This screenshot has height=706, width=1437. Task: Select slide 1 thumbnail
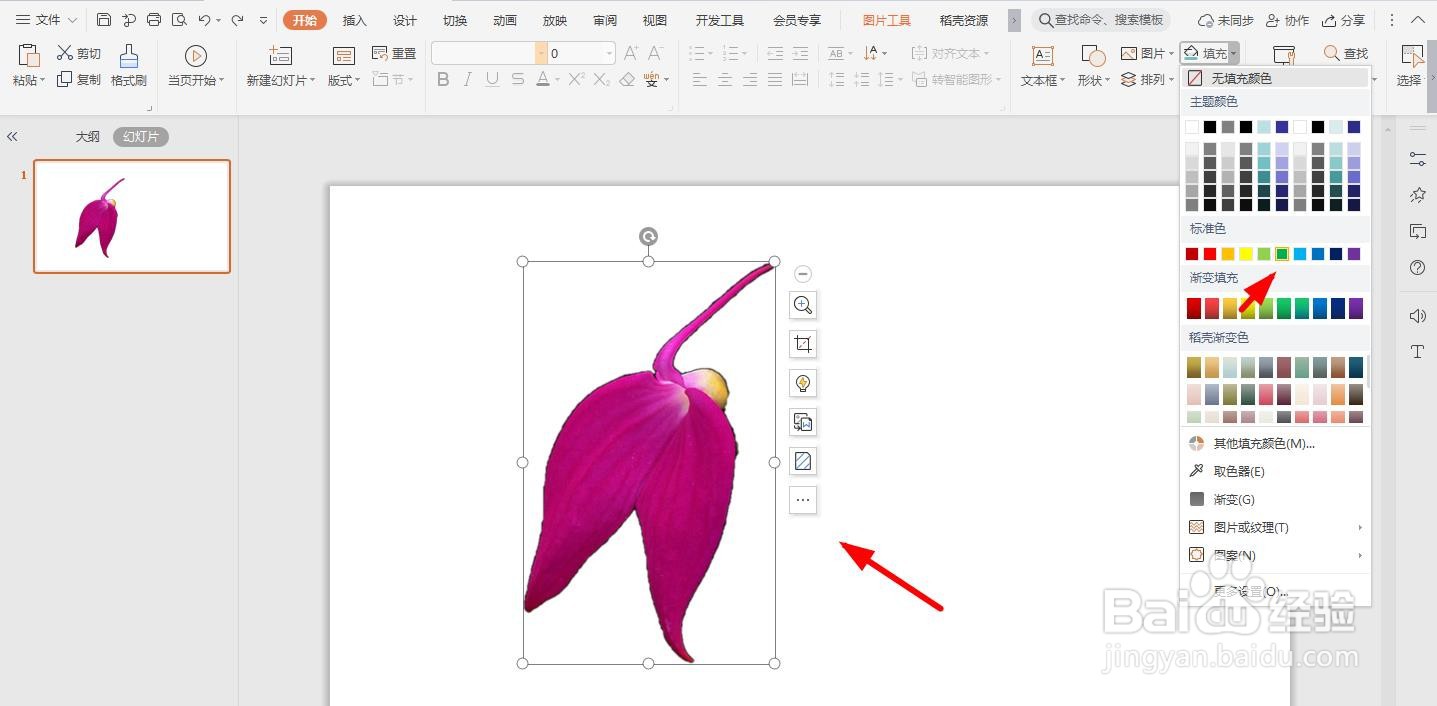(x=132, y=216)
